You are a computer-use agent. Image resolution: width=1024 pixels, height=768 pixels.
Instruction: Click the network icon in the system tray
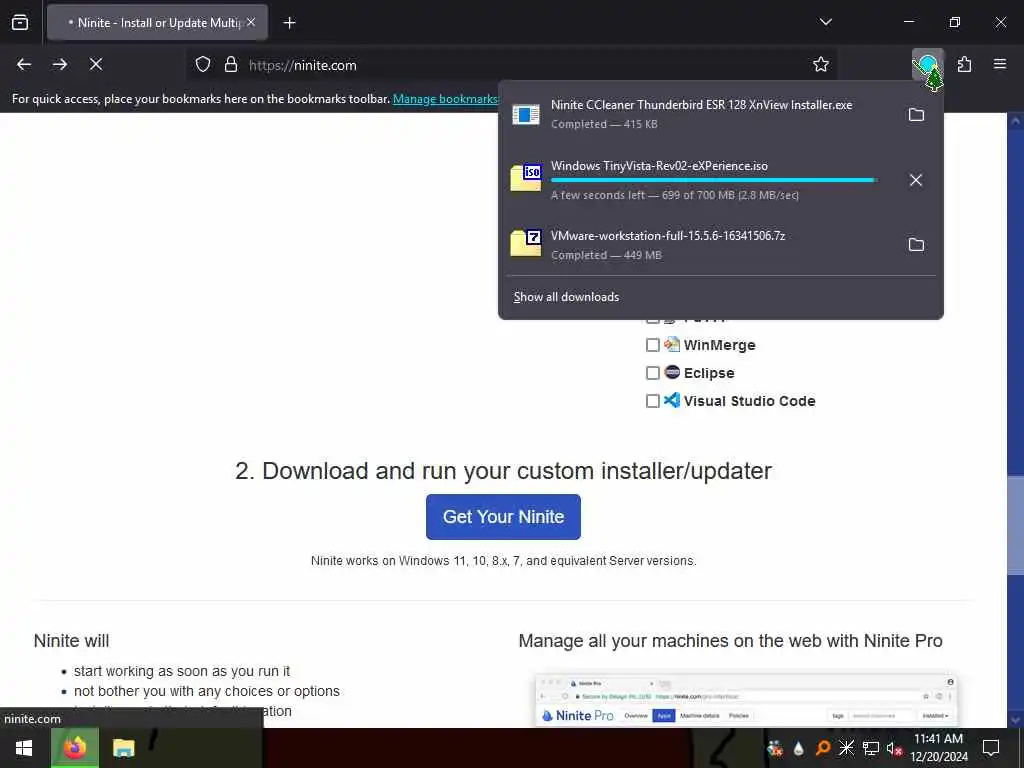pyautogui.click(x=871, y=748)
